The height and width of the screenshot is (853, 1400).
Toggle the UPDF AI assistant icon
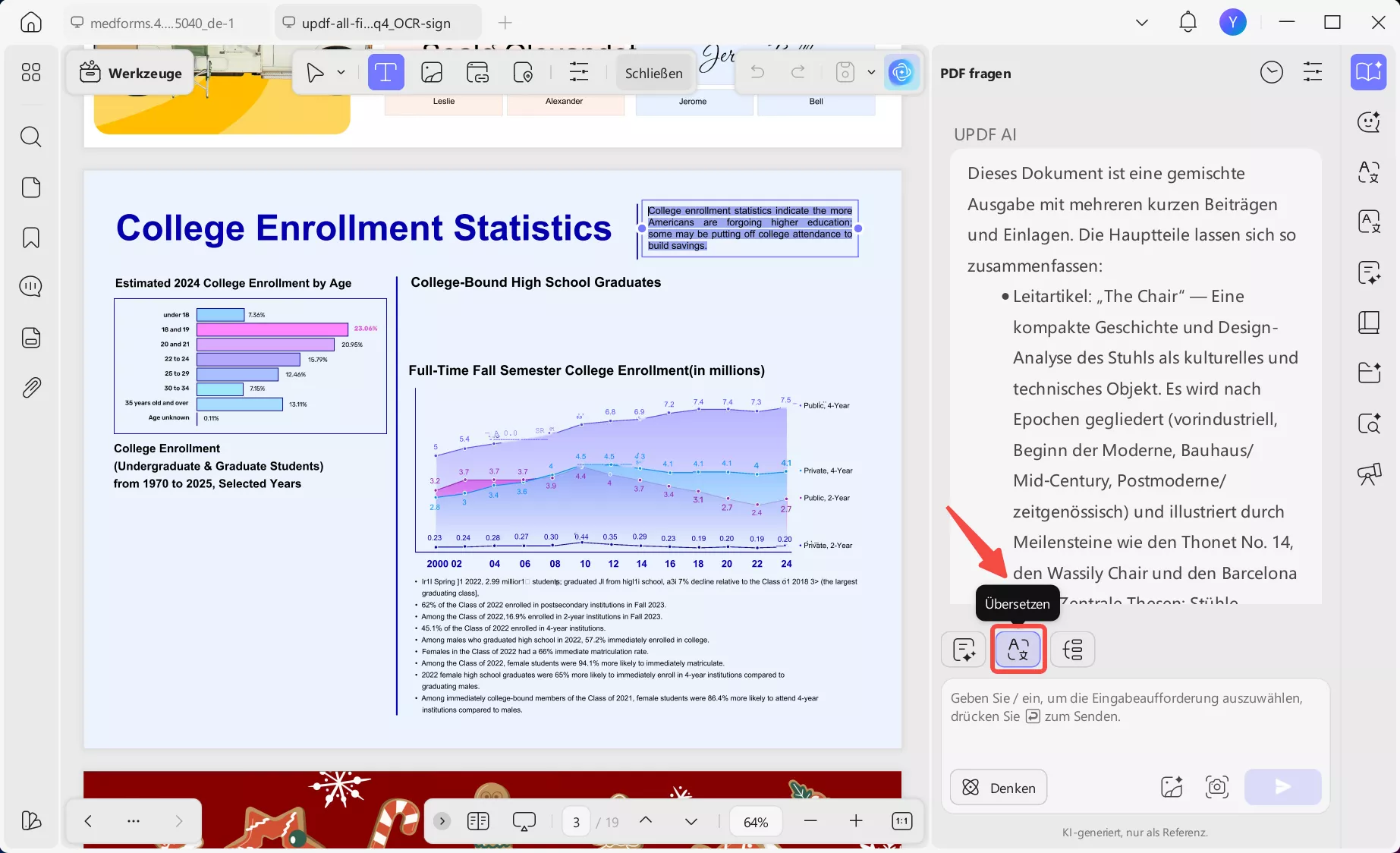pyautogui.click(x=901, y=72)
